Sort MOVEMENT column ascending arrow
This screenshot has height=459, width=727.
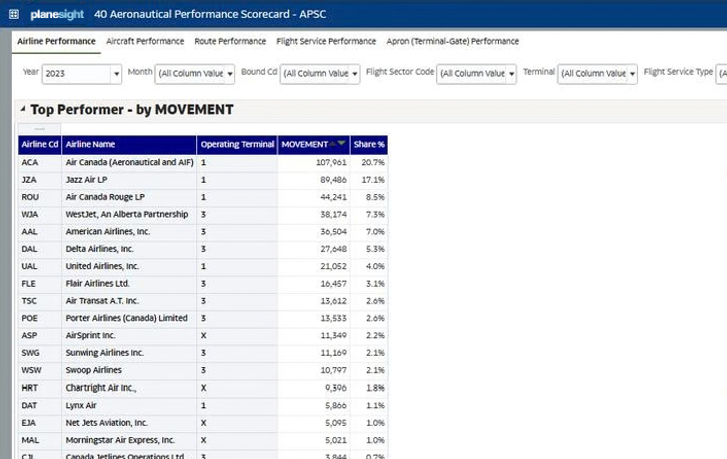coord(333,144)
